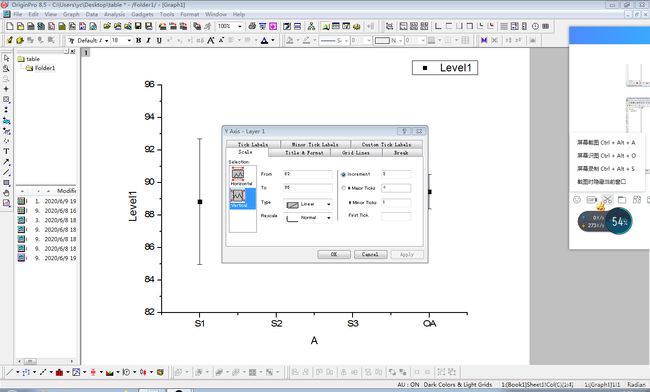Select Folder1 in Project Explorer tree
The width and height of the screenshot is (650, 392).
41,68
